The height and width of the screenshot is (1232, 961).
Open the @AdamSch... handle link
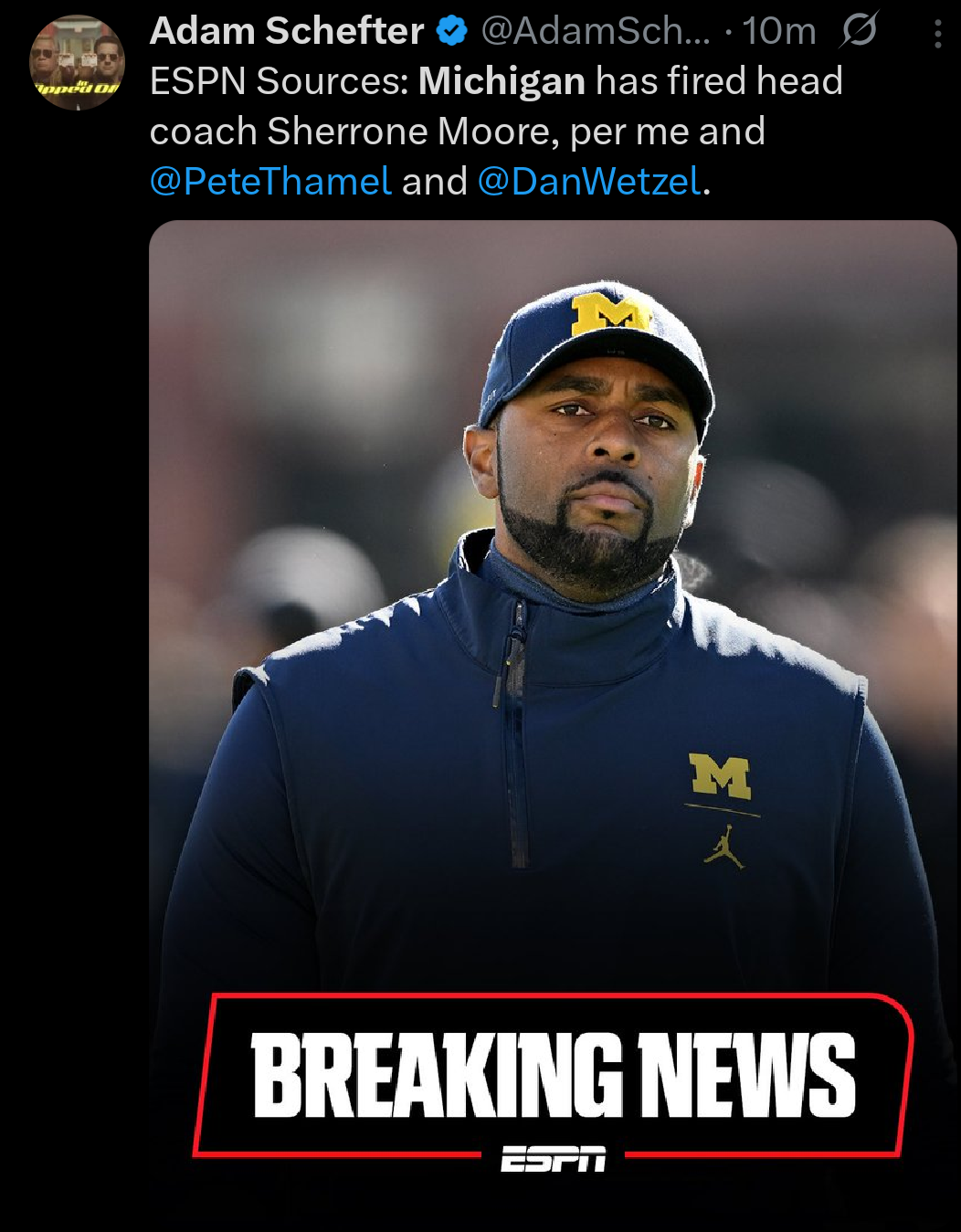tap(596, 31)
